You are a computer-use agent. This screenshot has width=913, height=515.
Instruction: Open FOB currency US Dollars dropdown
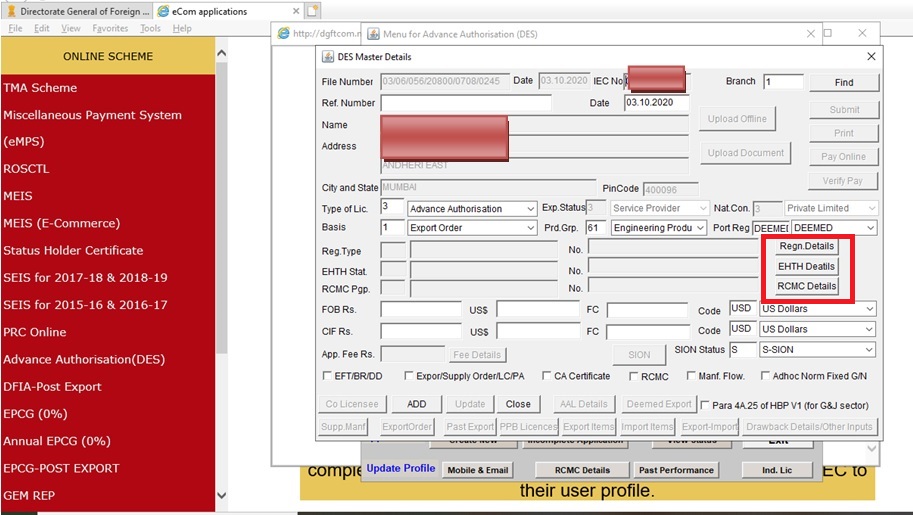pyautogui.click(x=818, y=309)
